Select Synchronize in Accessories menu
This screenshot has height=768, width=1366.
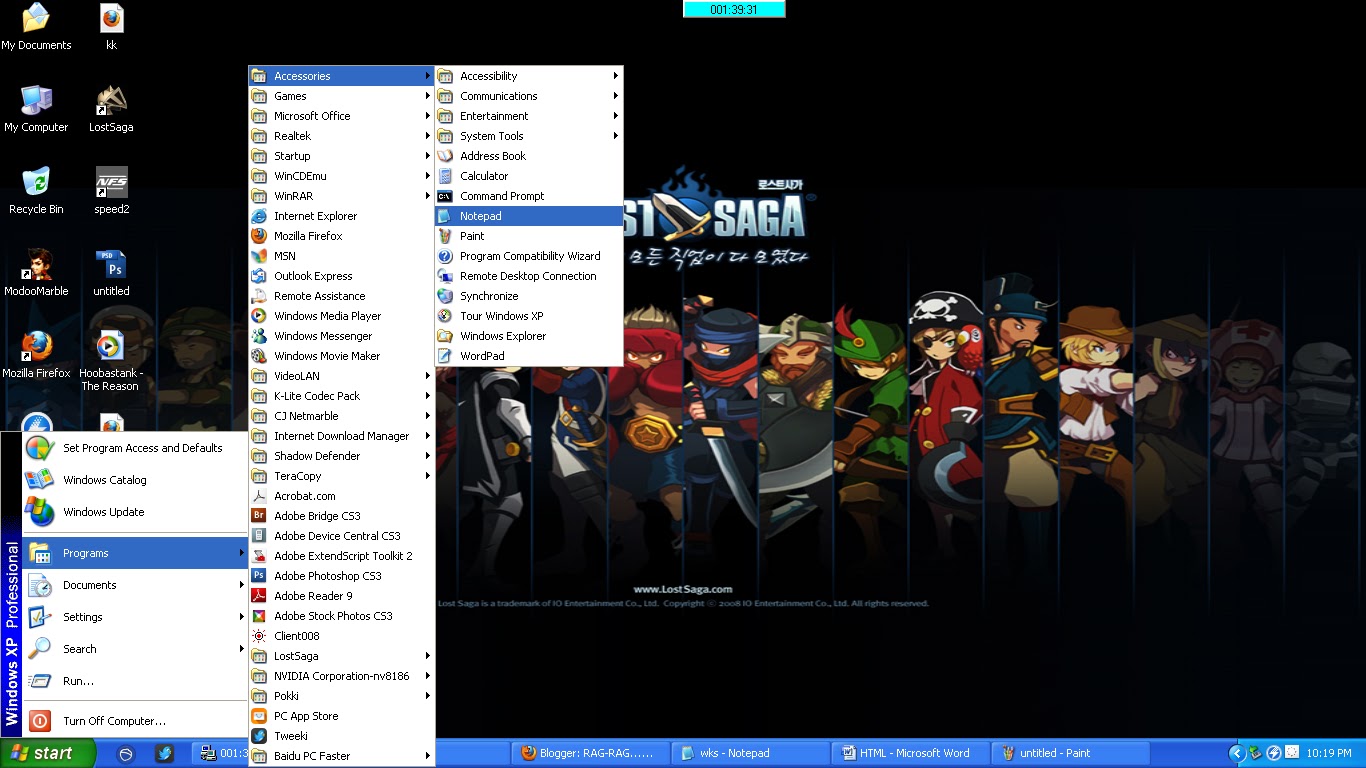pyautogui.click(x=529, y=296)
